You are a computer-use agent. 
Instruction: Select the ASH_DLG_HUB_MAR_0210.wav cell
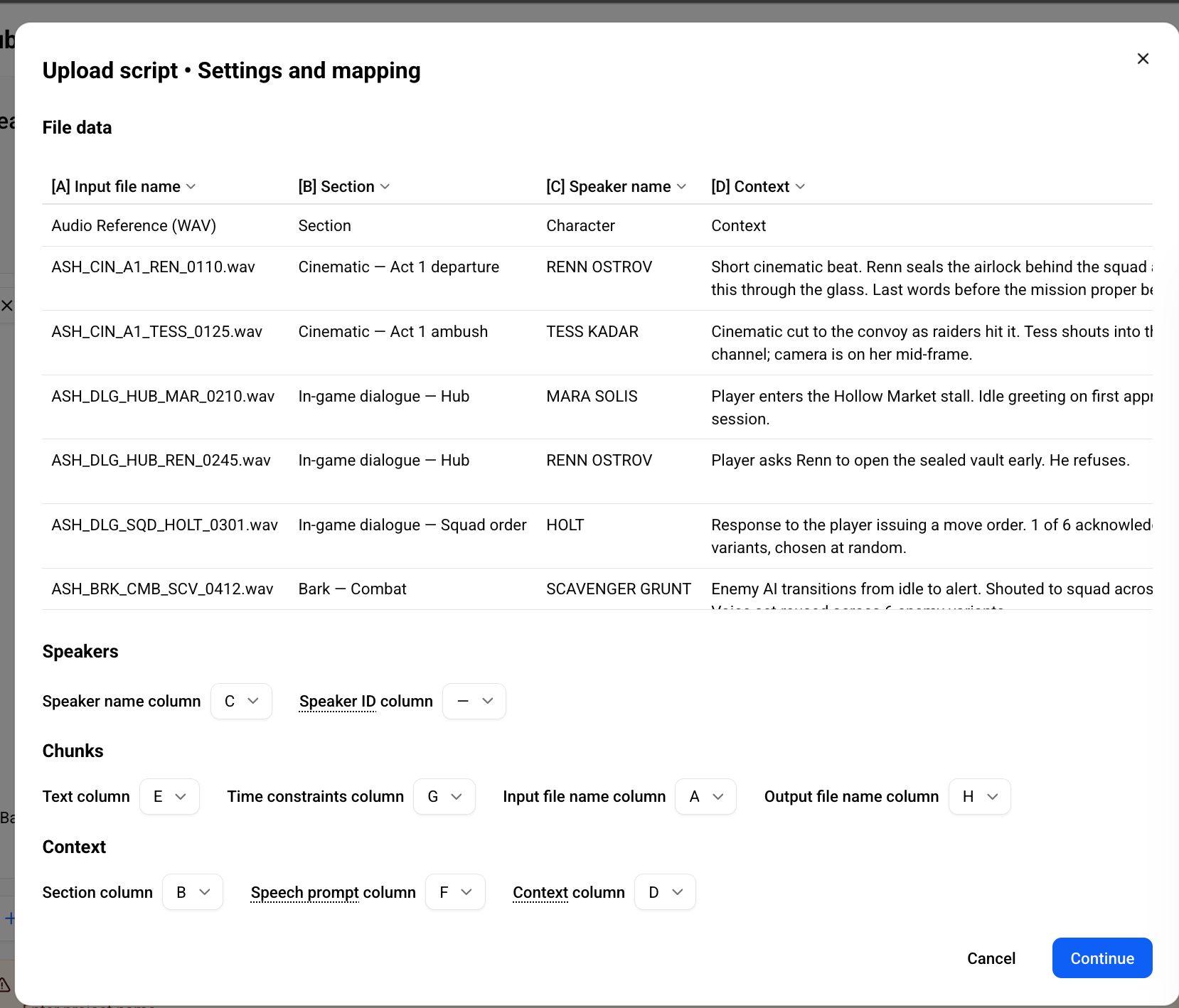(x=163, y=396)
